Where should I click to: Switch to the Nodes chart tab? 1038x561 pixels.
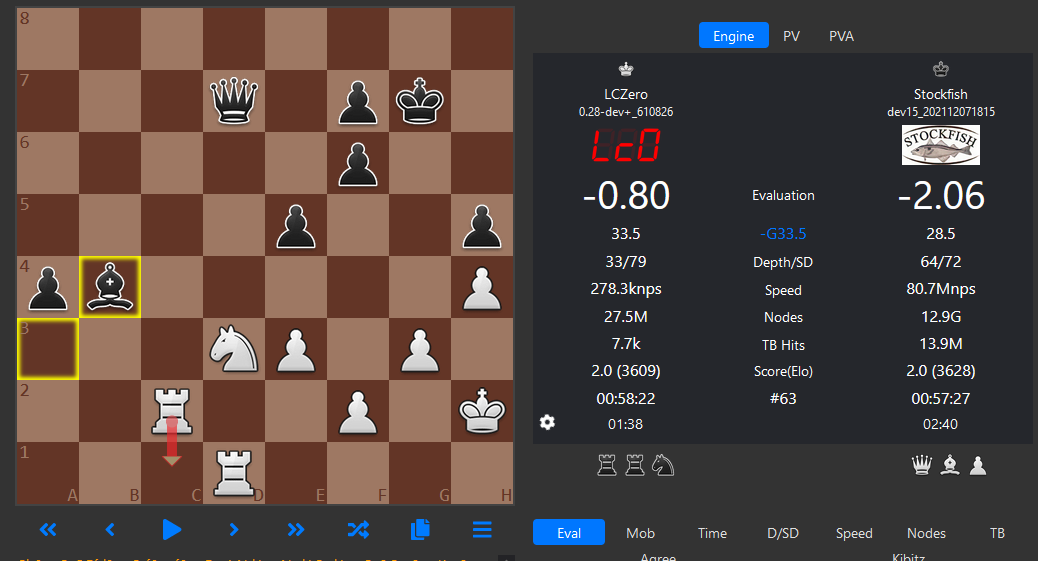click(926, 533)
